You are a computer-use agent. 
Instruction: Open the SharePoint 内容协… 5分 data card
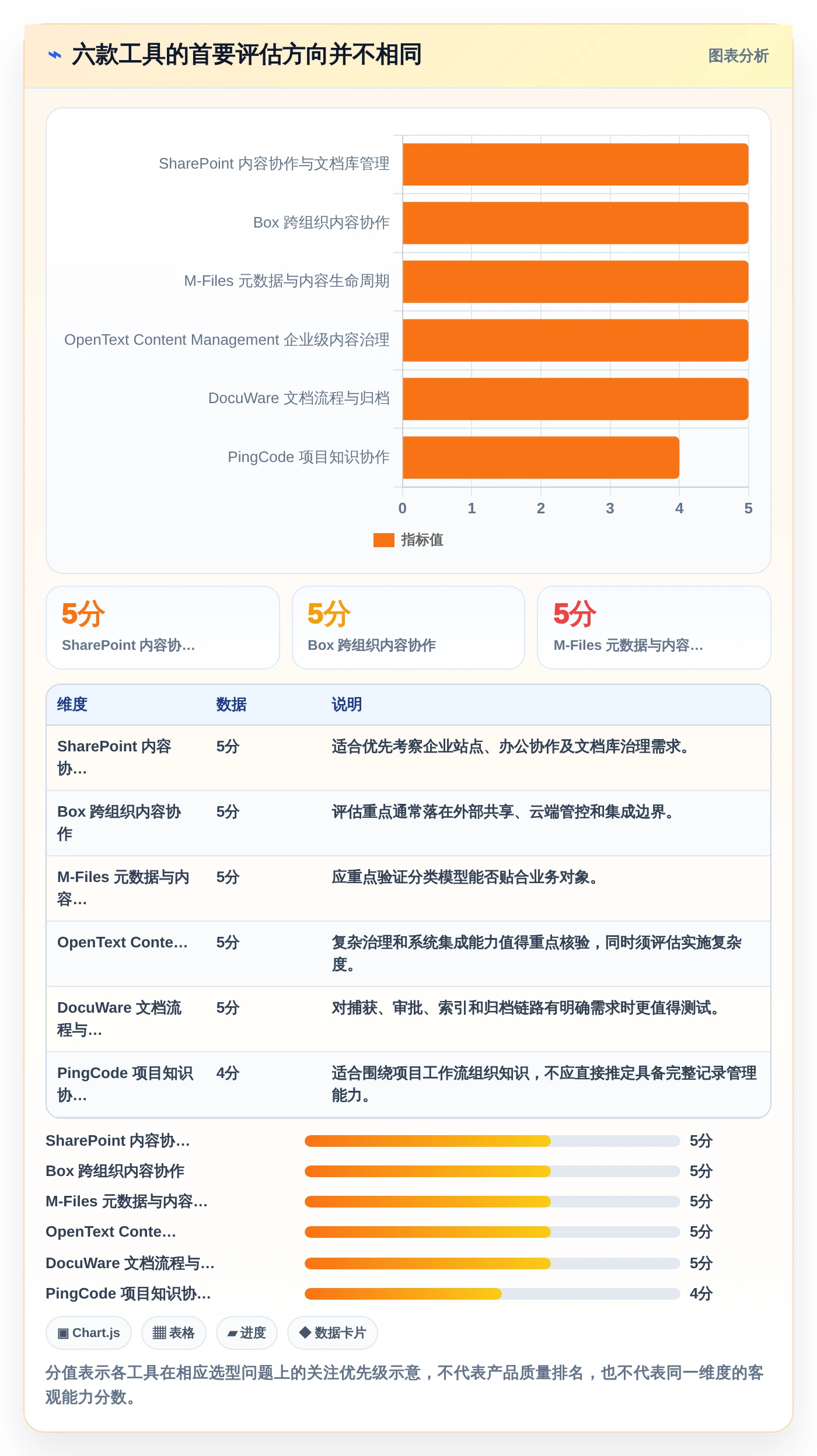pyautogui.click(x=163, y=628)
